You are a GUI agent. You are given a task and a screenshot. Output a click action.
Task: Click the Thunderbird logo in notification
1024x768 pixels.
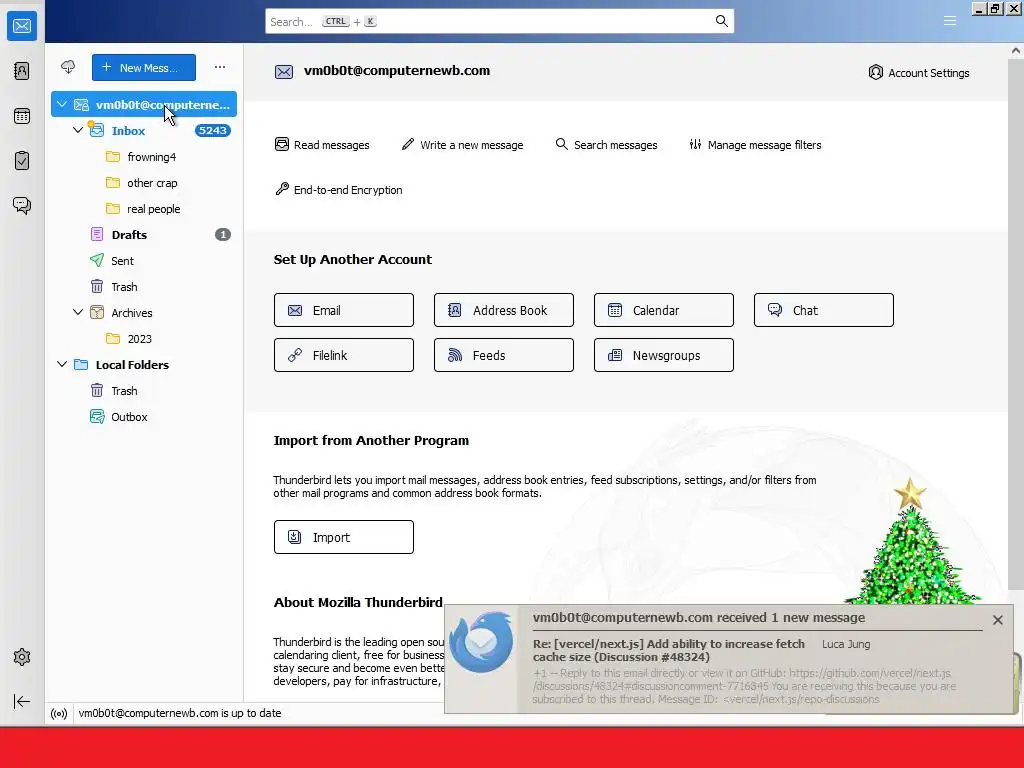(x=481, y=643)
